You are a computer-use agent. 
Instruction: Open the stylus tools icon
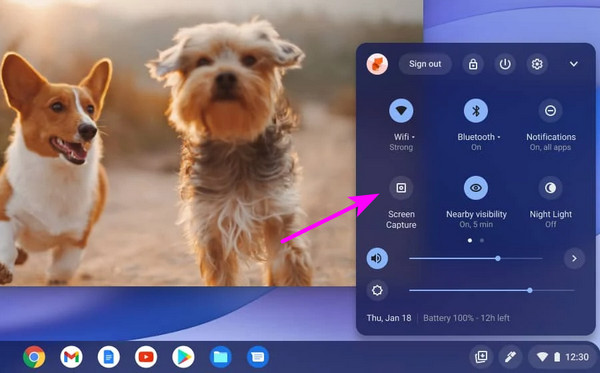click(x=510, y=357)
